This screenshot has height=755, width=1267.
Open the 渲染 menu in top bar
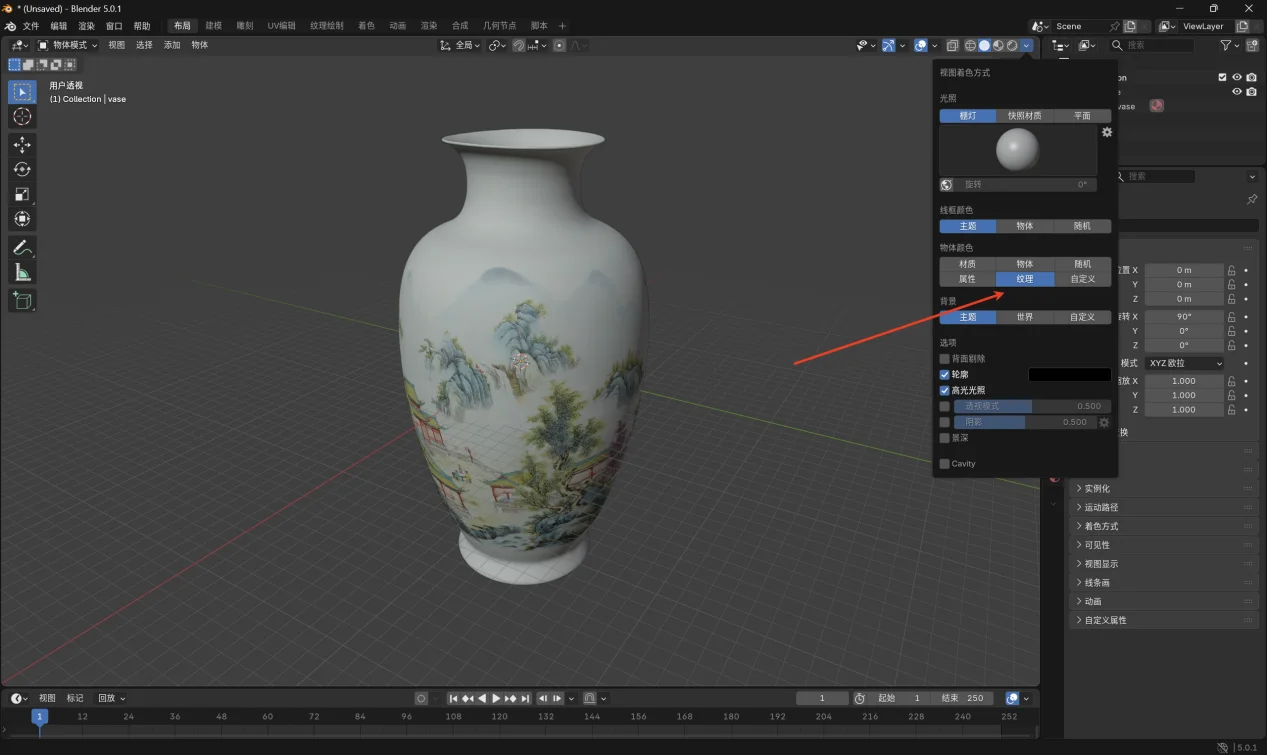pos(86,26)
